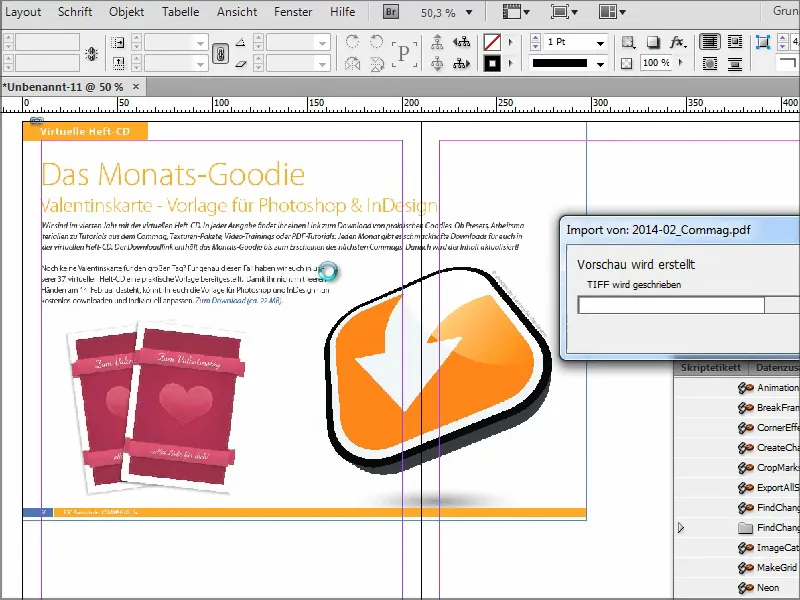Open the Layout menu
This screenshot has height=600, width=800.
(x=22, y=12)
